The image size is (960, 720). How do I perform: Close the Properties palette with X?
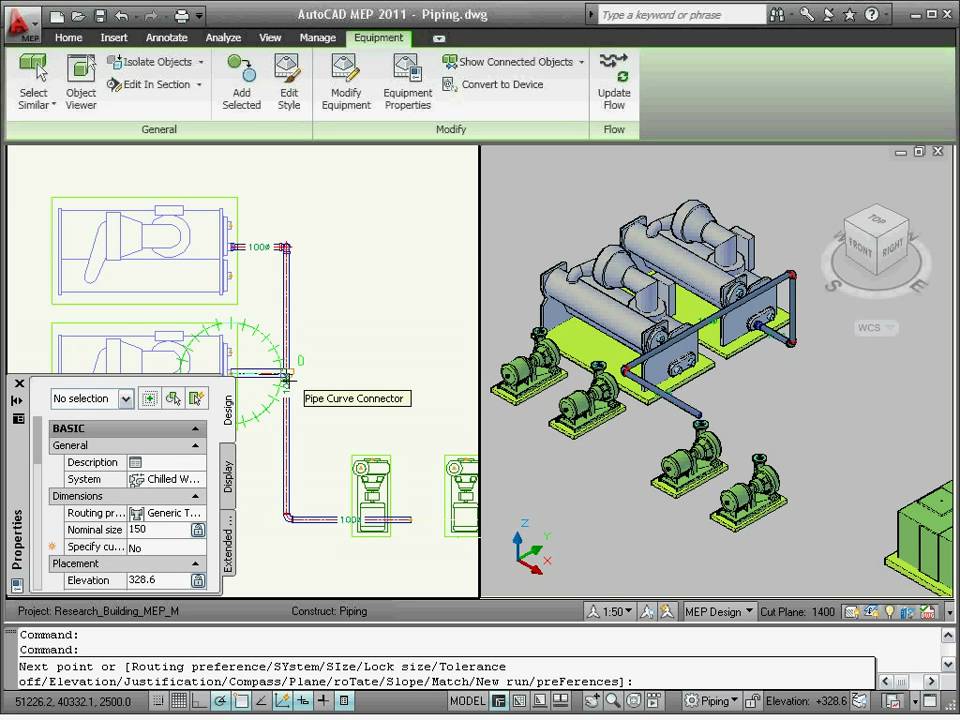[x=19, y=383]
